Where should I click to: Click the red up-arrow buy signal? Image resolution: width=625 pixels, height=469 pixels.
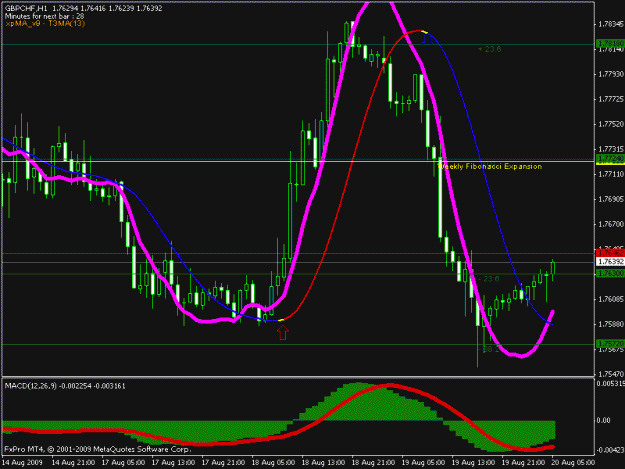coord(283,332)
